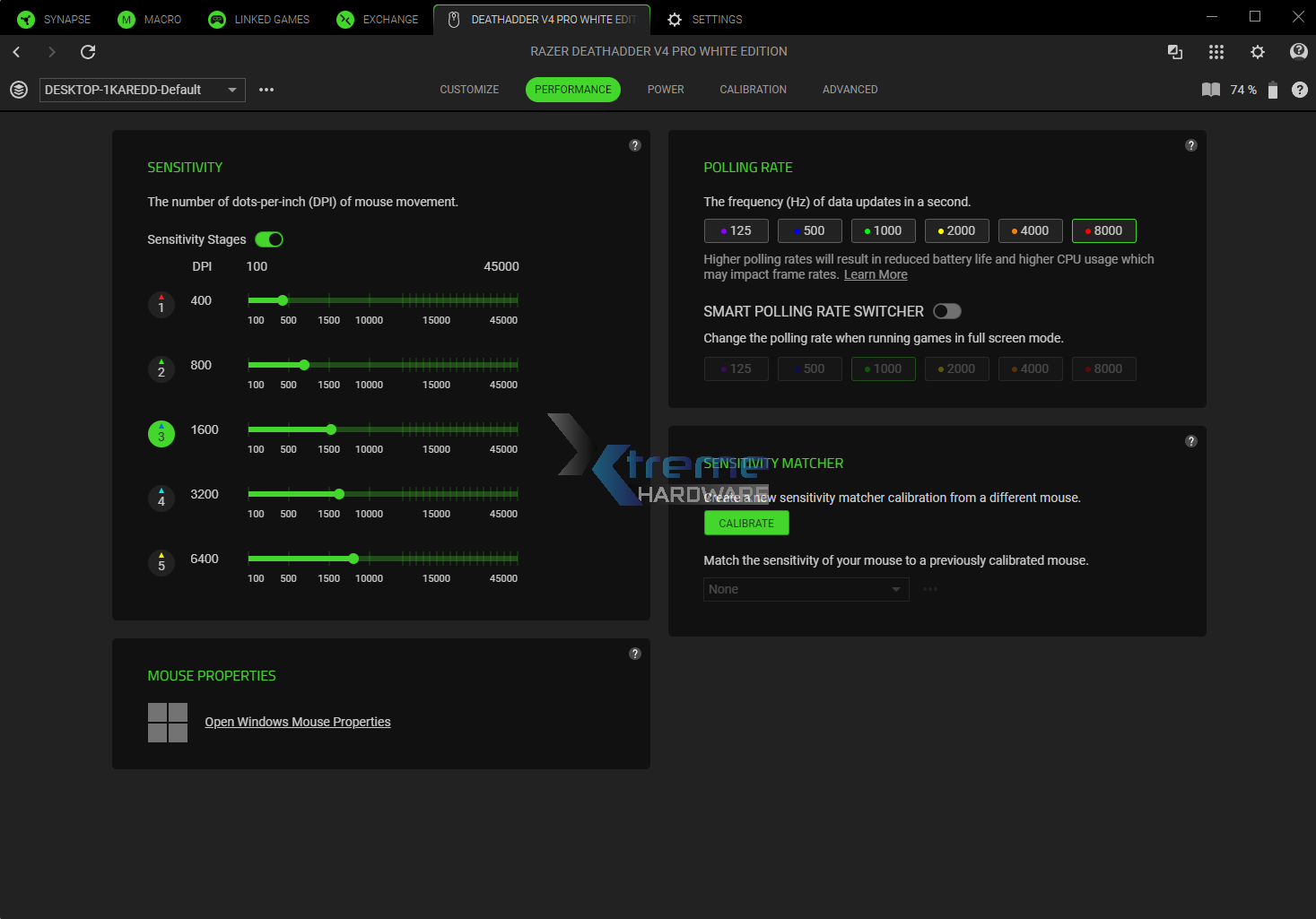The width and height of the screenshot is (1316, 919).
Task: Open the None dropdown under Sensitivity Matcher
Action: [805, 589]
